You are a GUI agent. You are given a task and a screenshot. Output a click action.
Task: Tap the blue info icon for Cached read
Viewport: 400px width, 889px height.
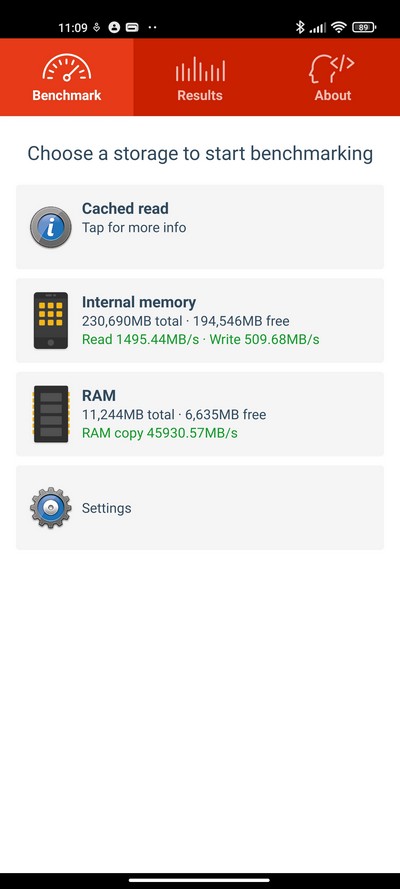(x=51, y=227)
